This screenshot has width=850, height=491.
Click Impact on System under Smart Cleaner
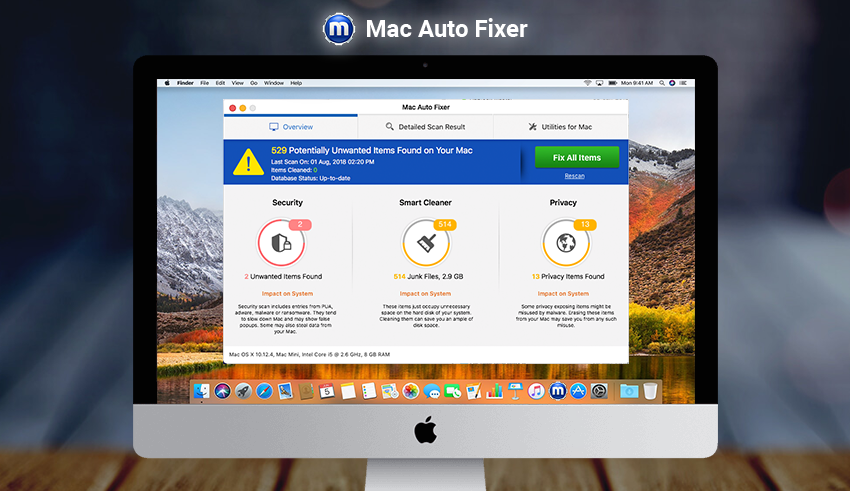(426, 294)
